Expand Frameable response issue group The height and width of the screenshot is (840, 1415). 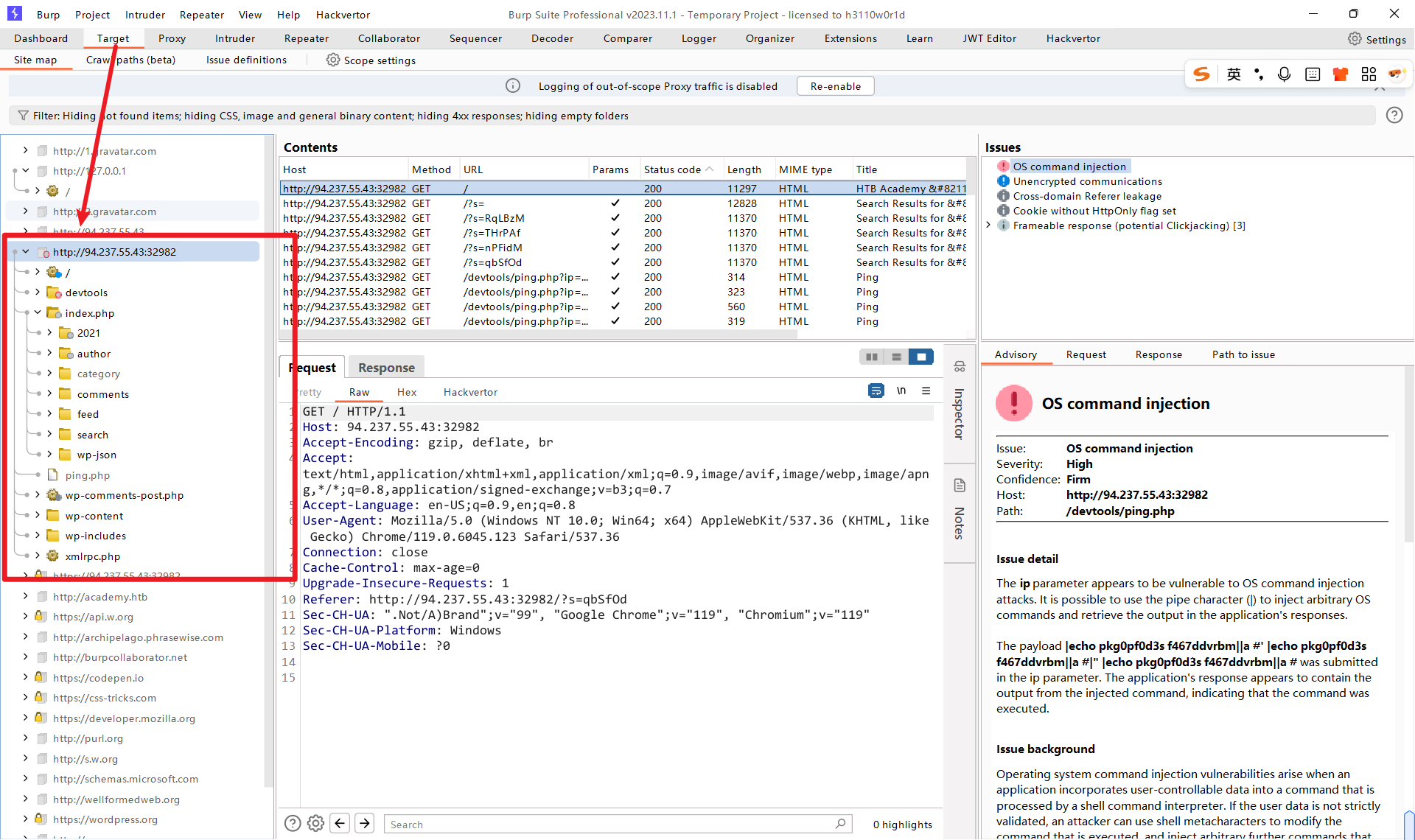point(988,225)
